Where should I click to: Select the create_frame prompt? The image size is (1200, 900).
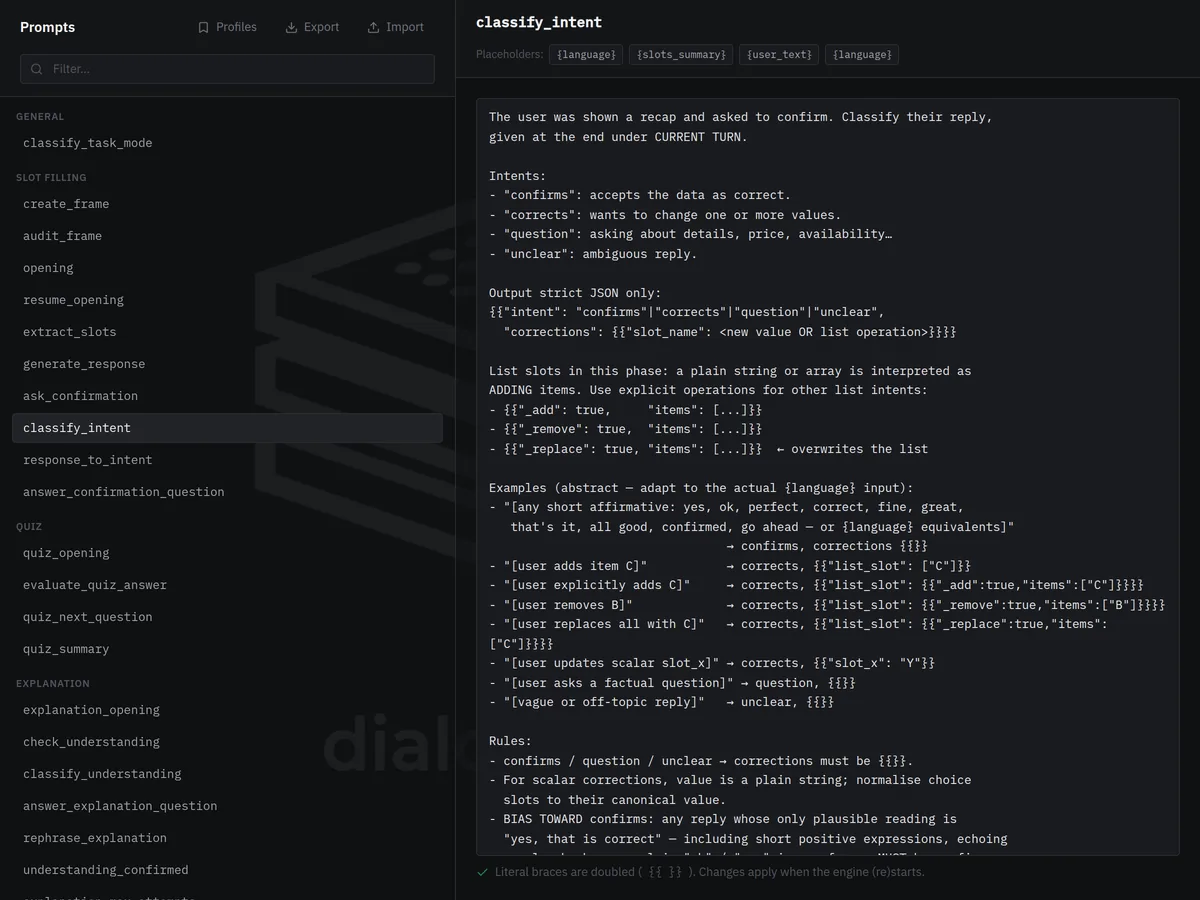227,204
